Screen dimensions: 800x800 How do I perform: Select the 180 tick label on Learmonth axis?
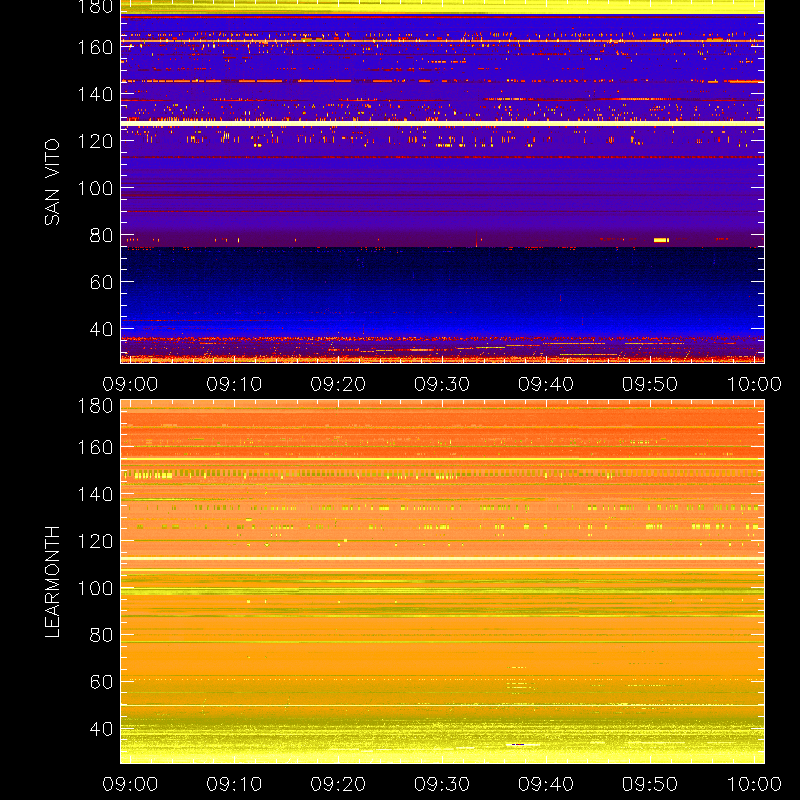95,406
